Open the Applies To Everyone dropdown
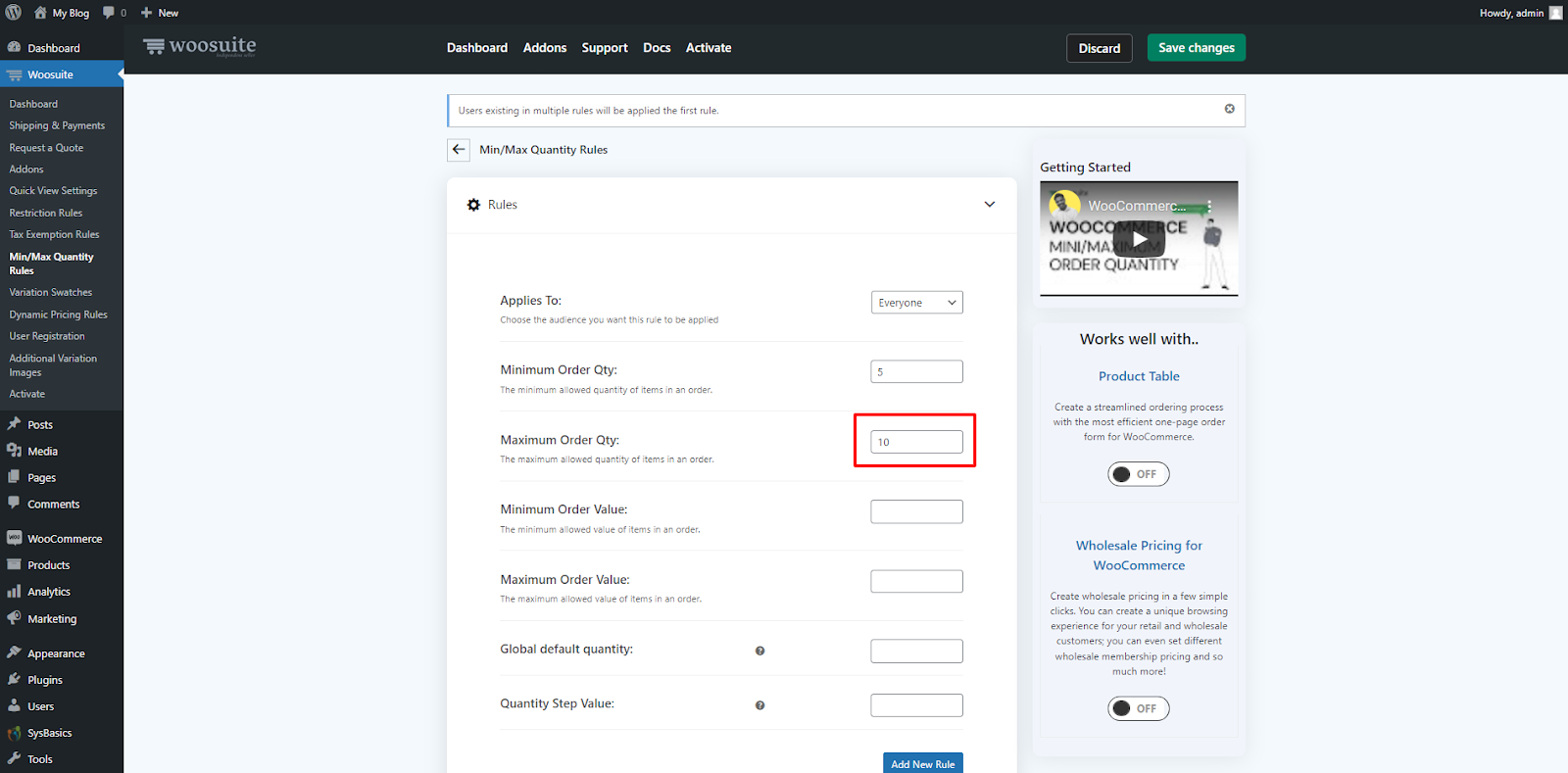This screenshot has height=773, width=1568. tap(916, 303)
